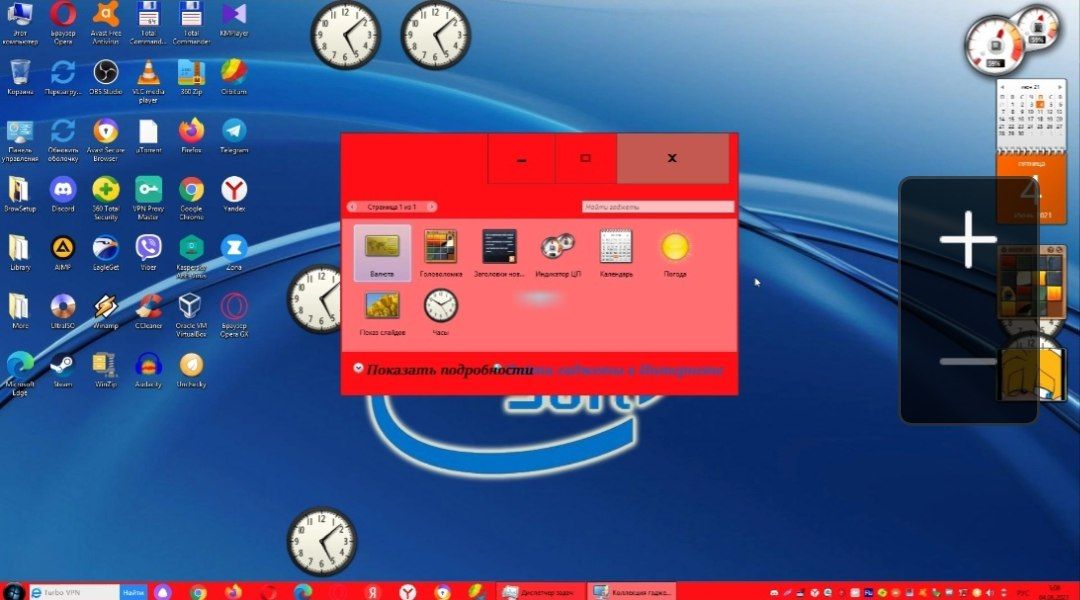
Task: Select the Валюта gadget in gallery
Action: [x=382, y=253]
